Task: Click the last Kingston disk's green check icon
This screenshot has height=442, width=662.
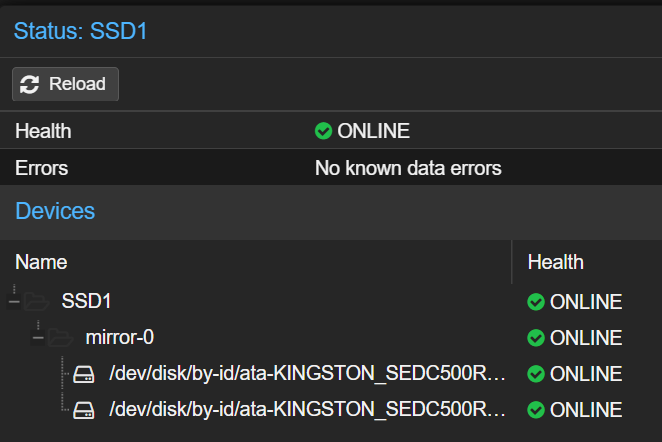Action: point(536,410)
